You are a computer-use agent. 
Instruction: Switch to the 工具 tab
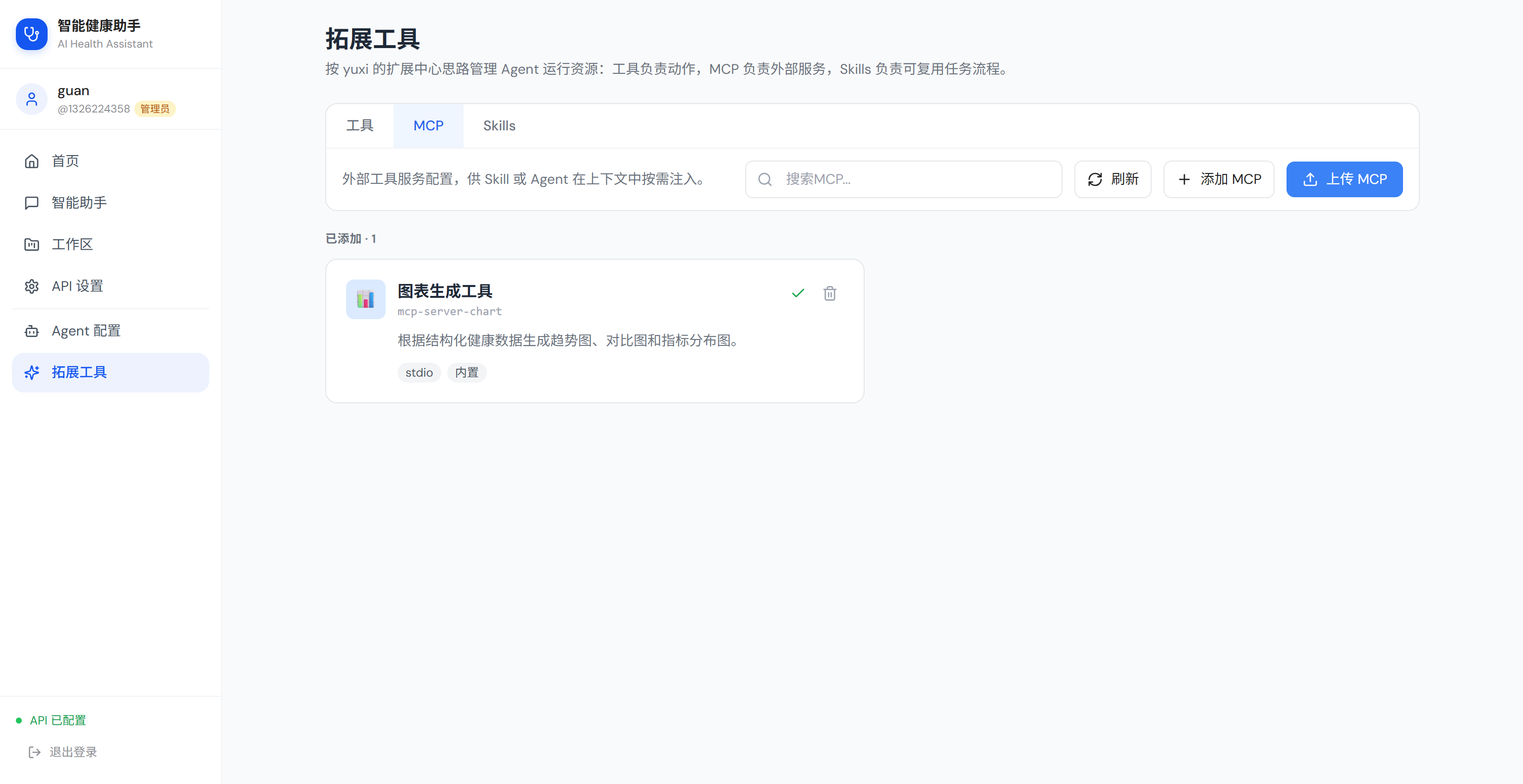pyautogui.click(x=359, y=126)
